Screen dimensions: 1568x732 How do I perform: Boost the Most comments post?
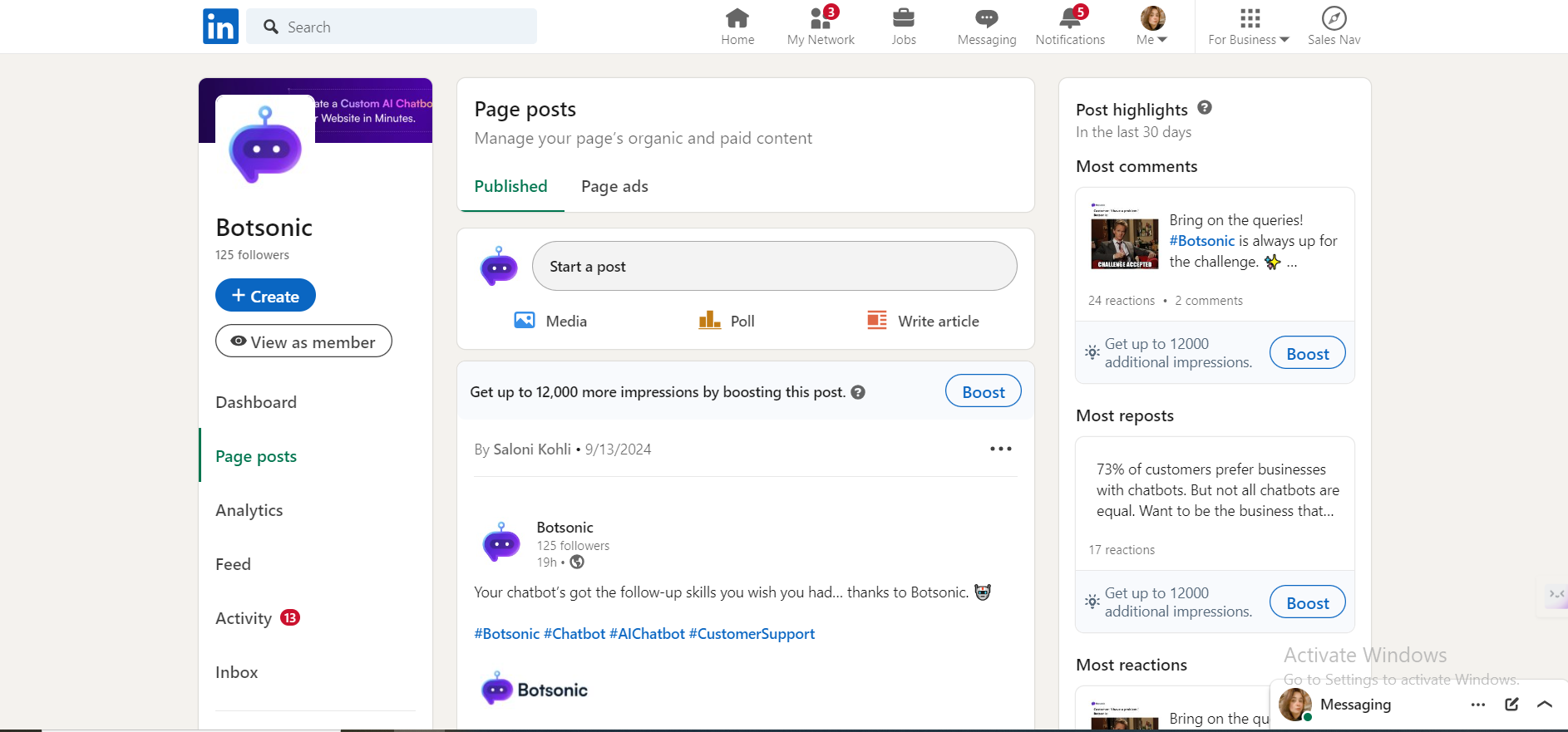(1308, 353)
